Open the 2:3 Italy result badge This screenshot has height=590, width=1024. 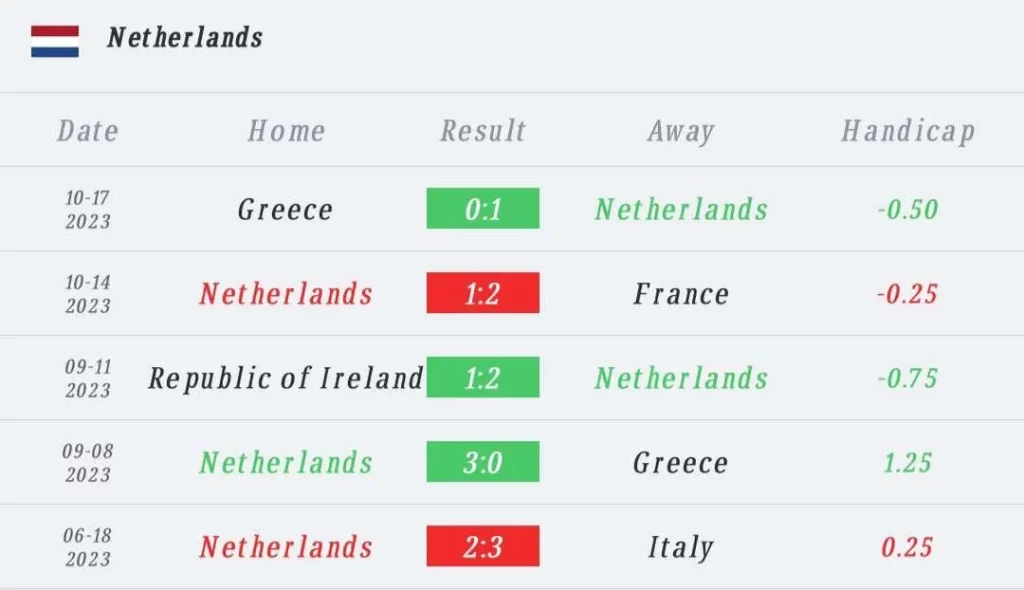[483, 546]
